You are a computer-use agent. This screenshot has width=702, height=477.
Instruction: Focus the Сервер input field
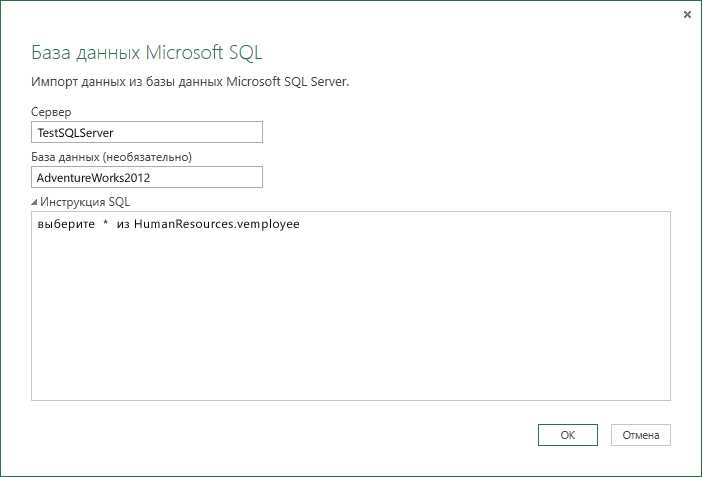pos(147,132)
